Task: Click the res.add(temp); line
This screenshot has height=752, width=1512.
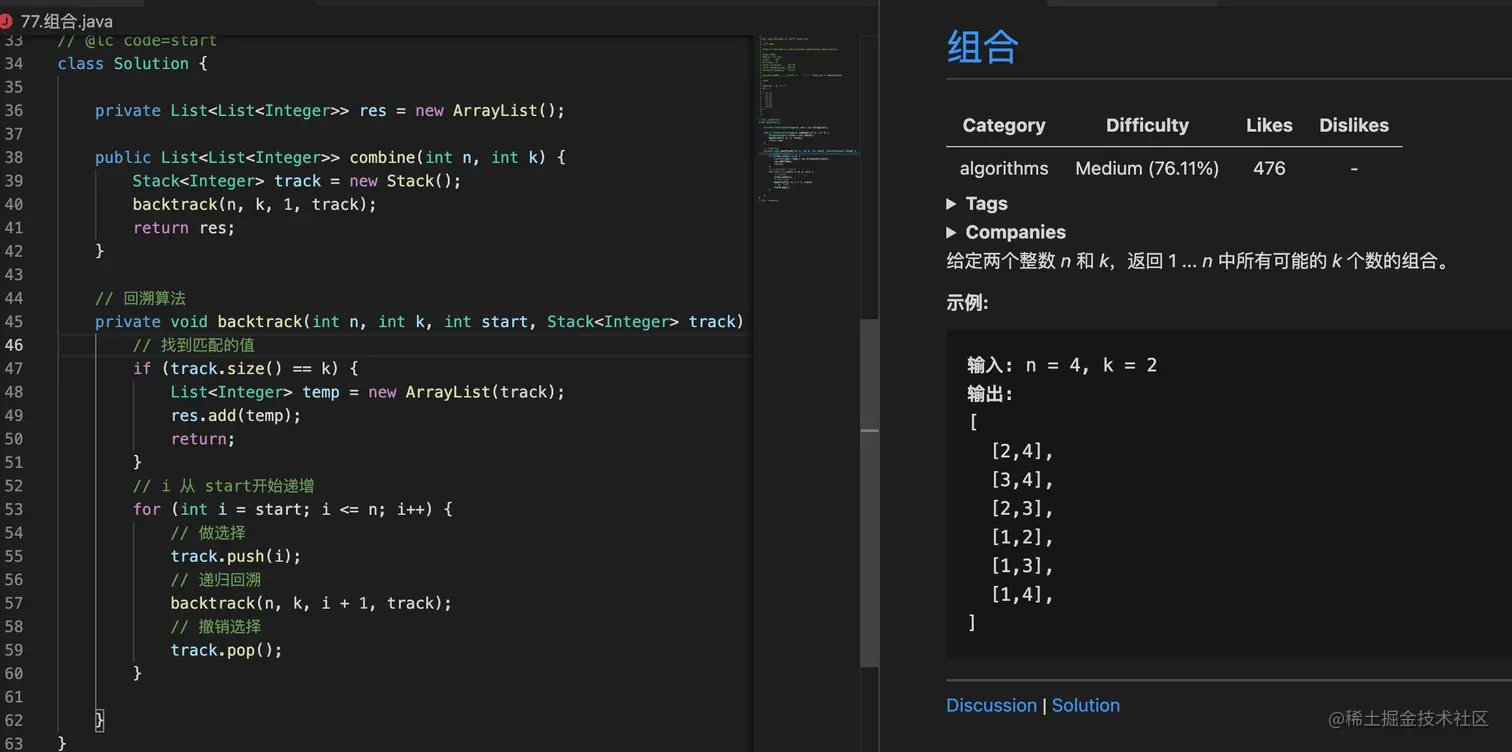Action: (x=236, y=416)
